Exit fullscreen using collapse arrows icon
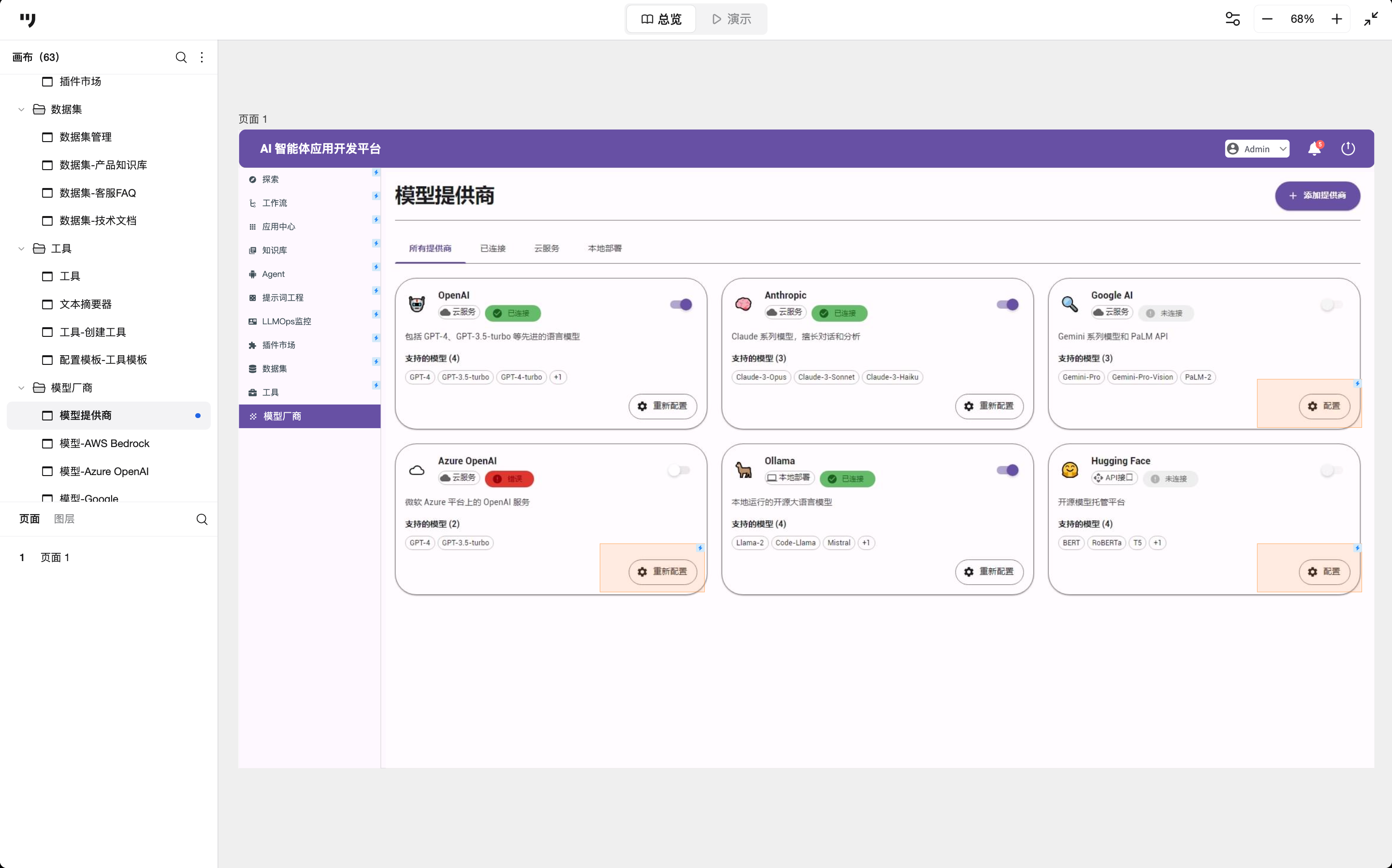Viewport: 1392px width, 868px height. click(1371, 19)
